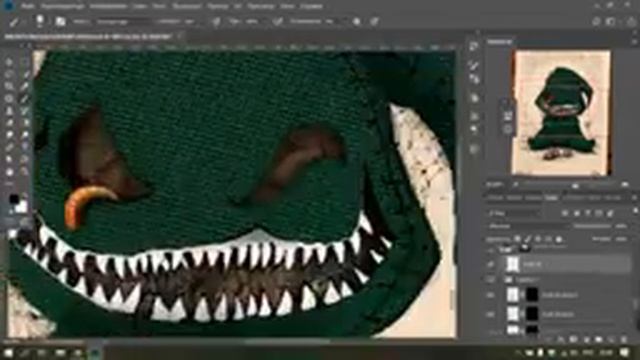
Task: Enable airbrush mode in options bar
Action: click(278, 21)
